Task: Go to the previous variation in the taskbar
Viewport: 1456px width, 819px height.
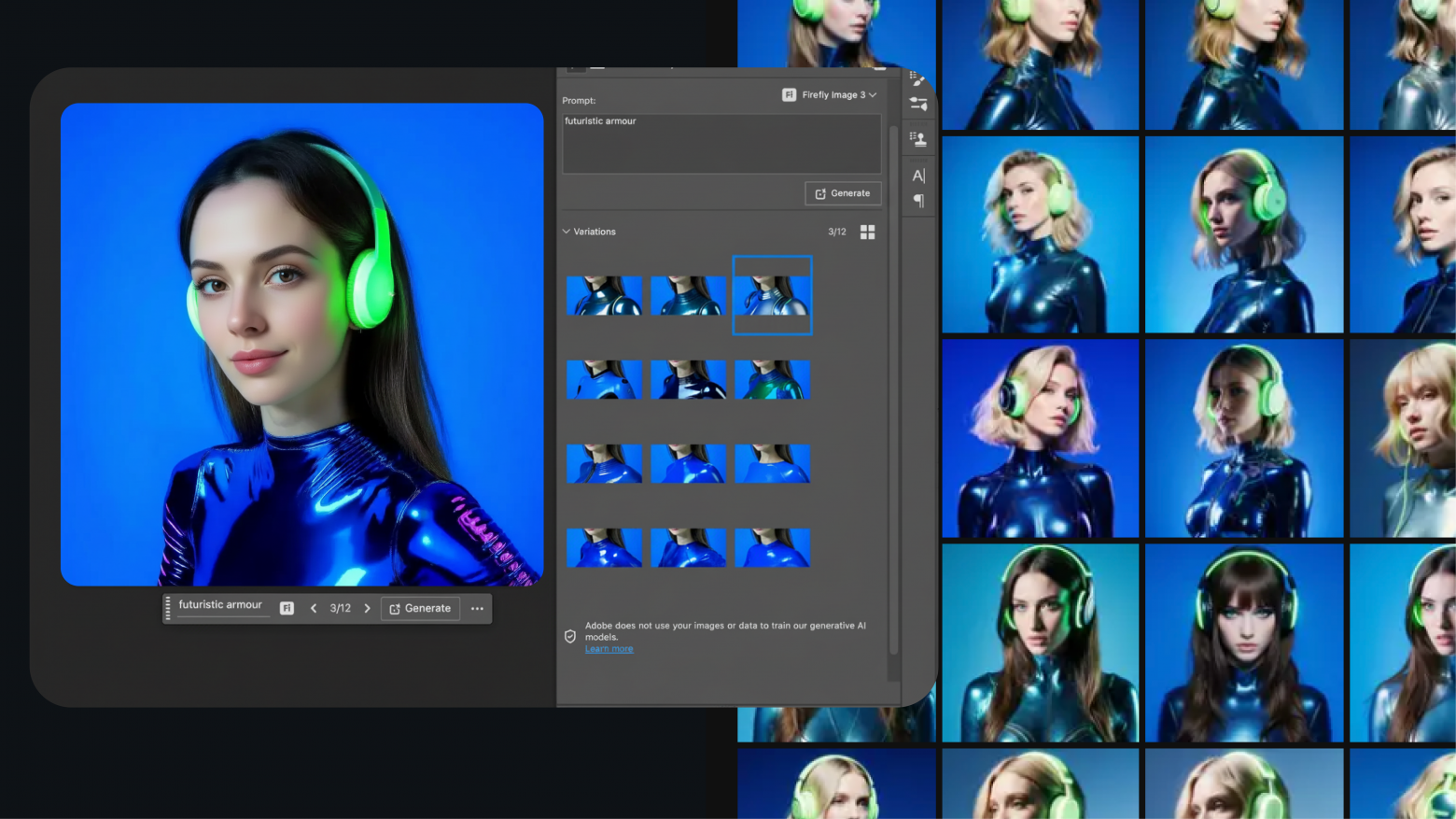Action: point(314,608)
